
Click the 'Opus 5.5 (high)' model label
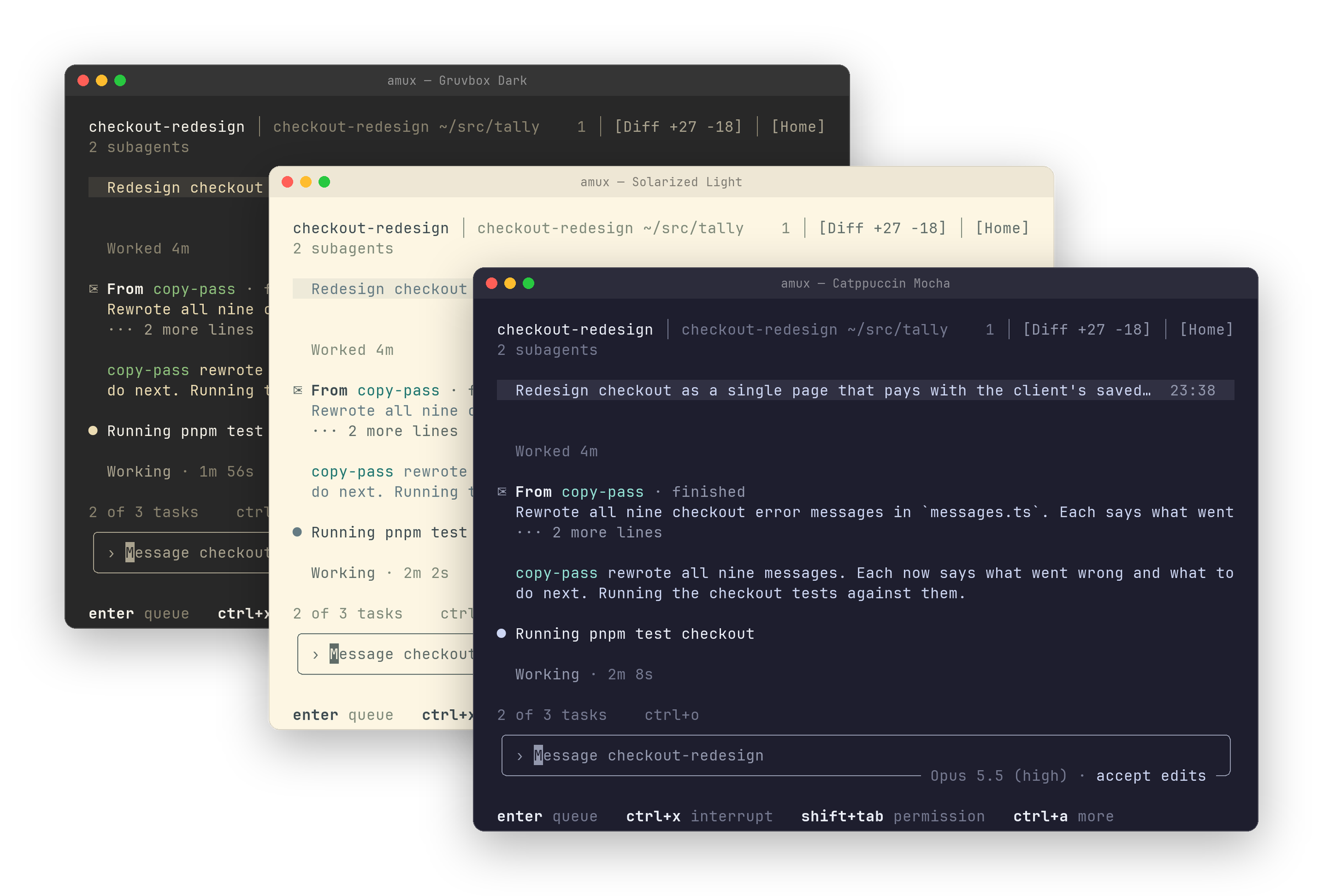point(998,776)
